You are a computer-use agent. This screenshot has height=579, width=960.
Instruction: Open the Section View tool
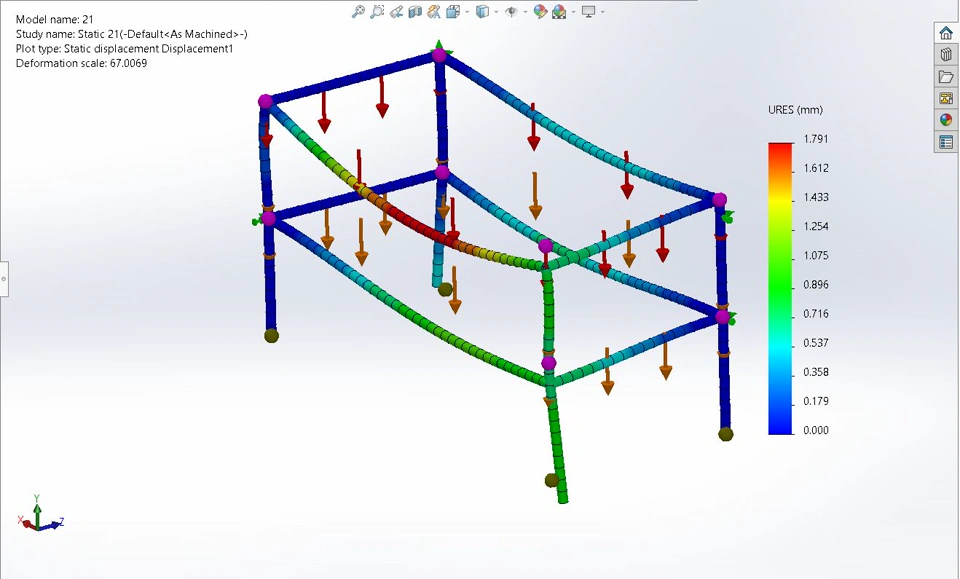[415, 12]
